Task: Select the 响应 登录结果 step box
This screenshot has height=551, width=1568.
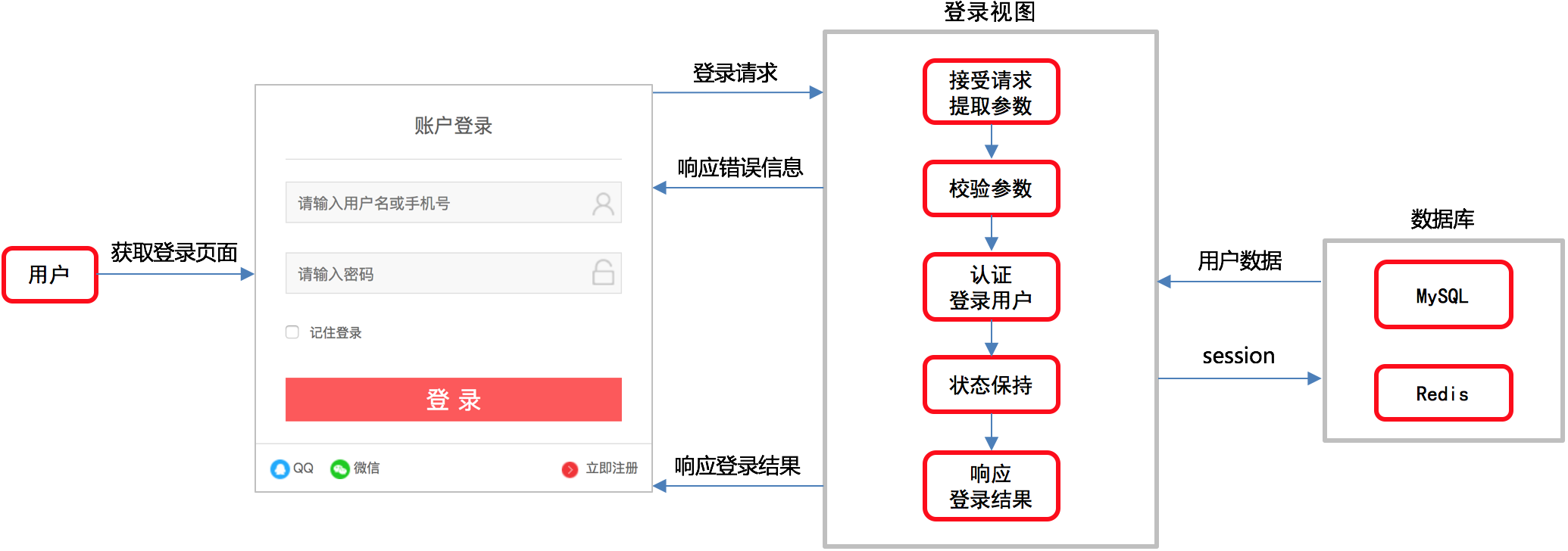Action: [991, 486]
